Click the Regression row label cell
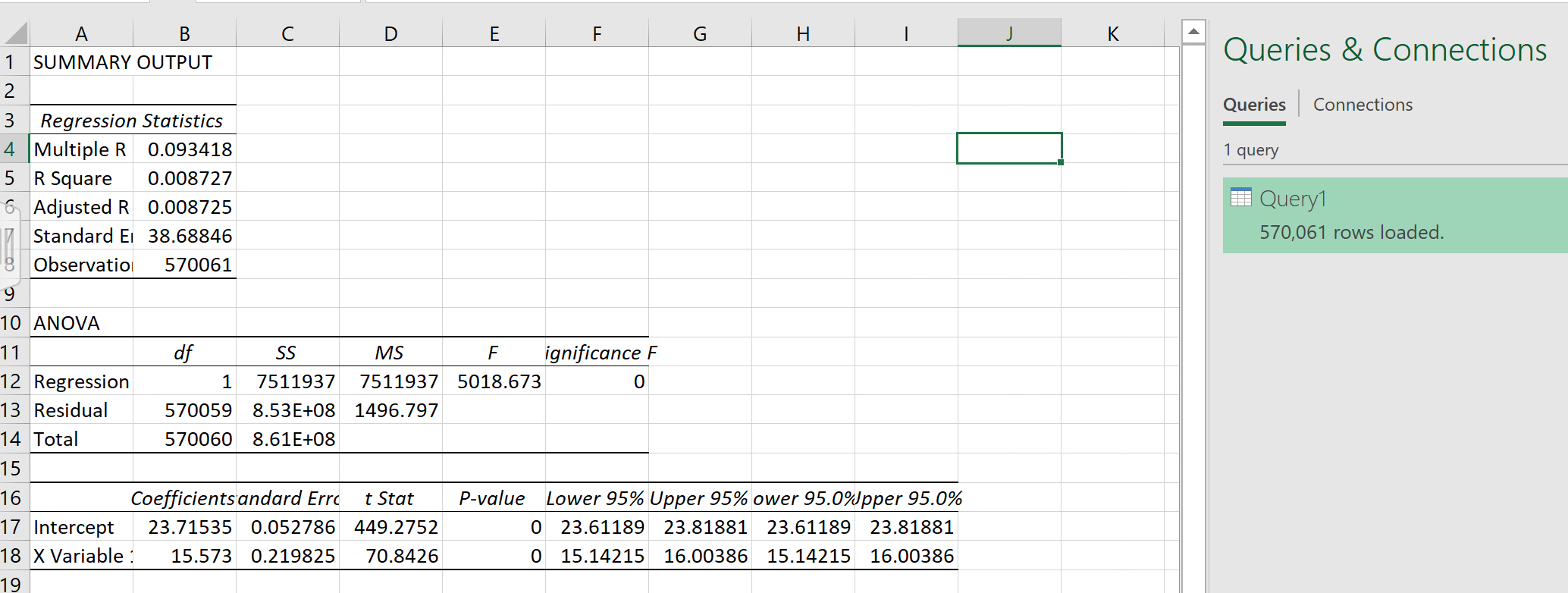 click(82, 381)
